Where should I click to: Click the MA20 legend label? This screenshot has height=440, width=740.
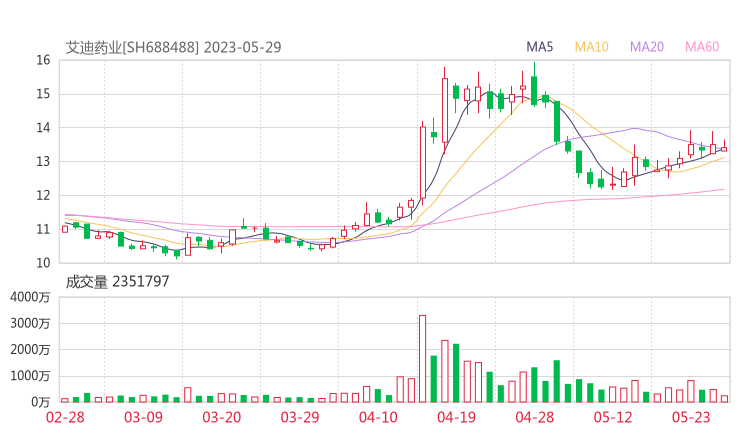tap(647, 47)
